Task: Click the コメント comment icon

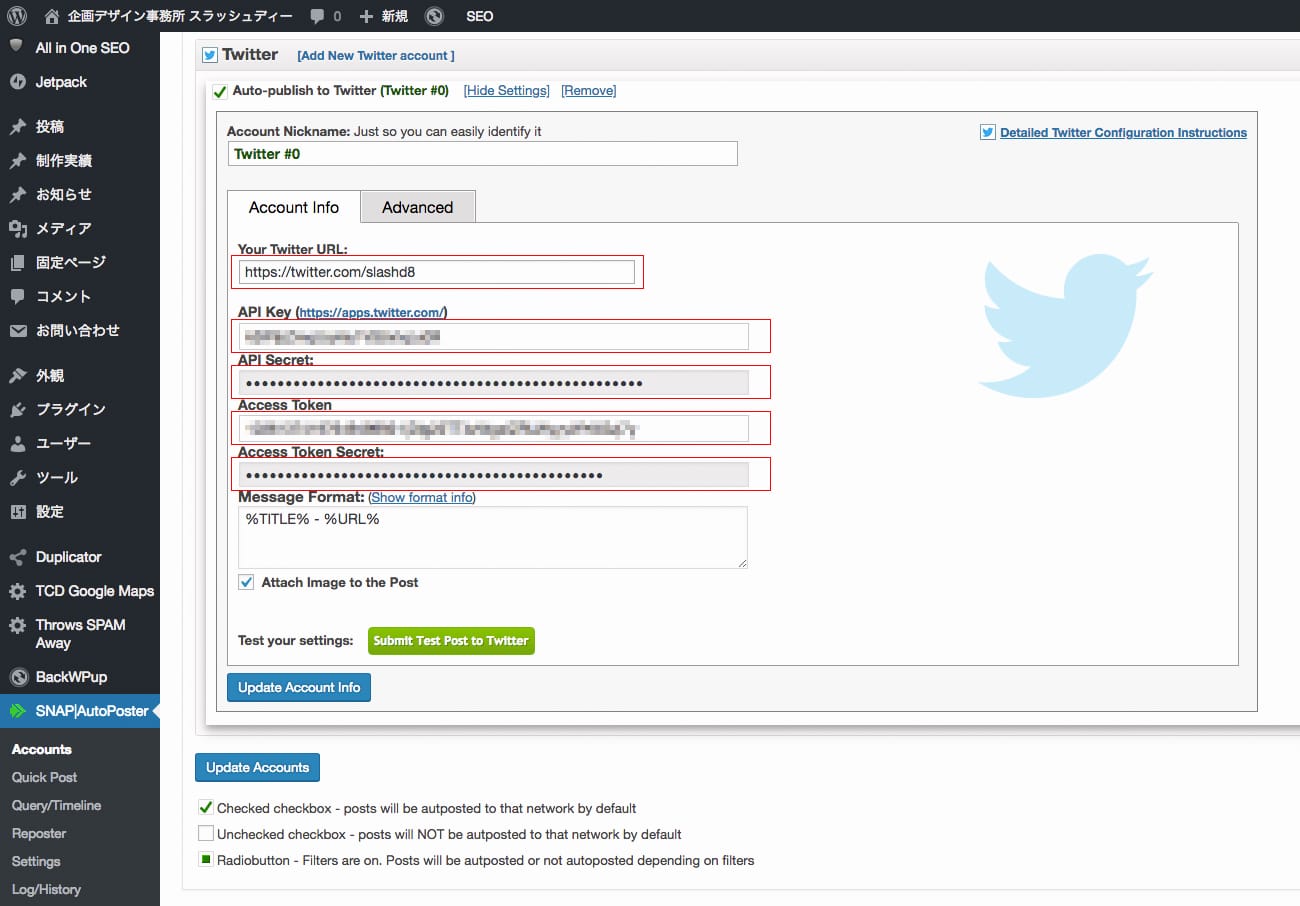Action: (x=17, y=297)
